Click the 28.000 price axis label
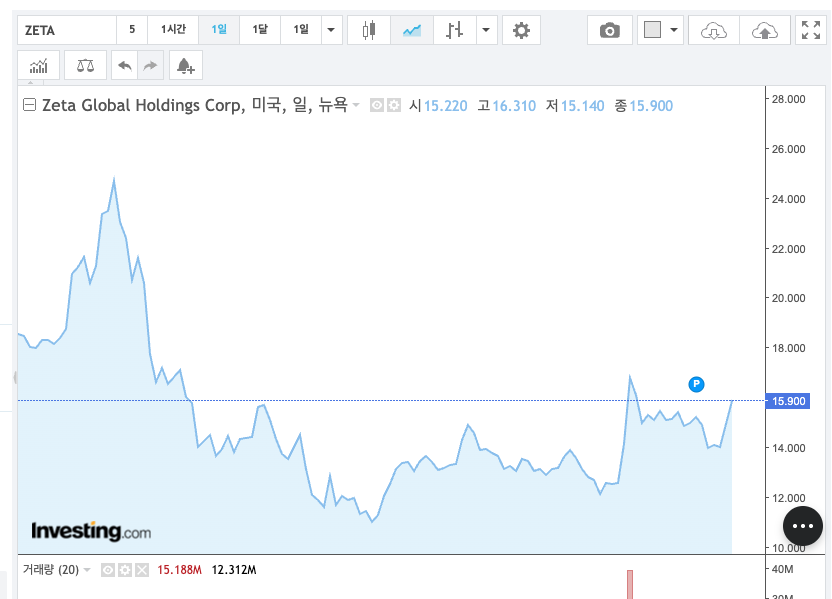The width and height of the screenshot is (832, 599). click(x=788, y=99)
